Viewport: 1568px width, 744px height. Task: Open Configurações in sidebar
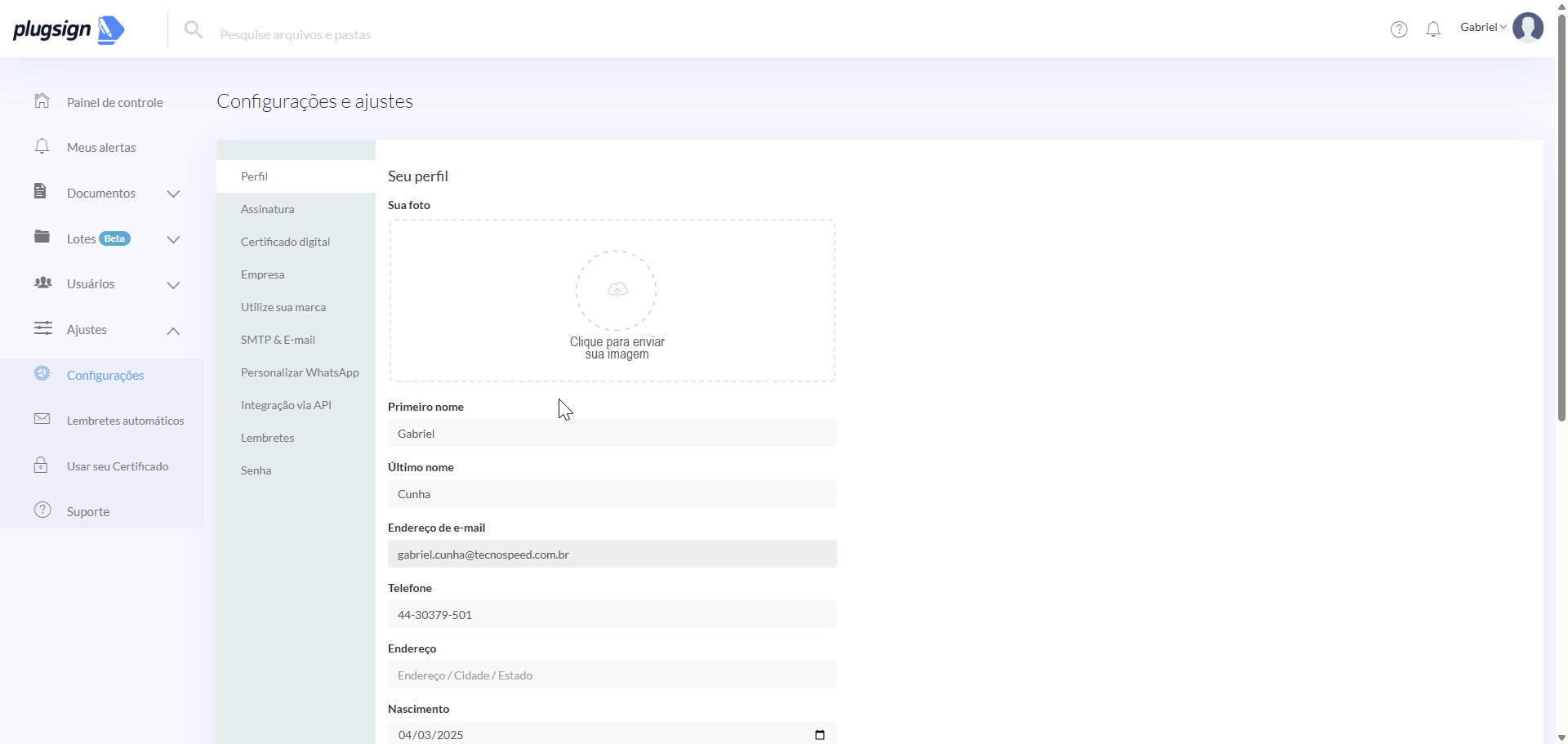(x=105, y=375)
